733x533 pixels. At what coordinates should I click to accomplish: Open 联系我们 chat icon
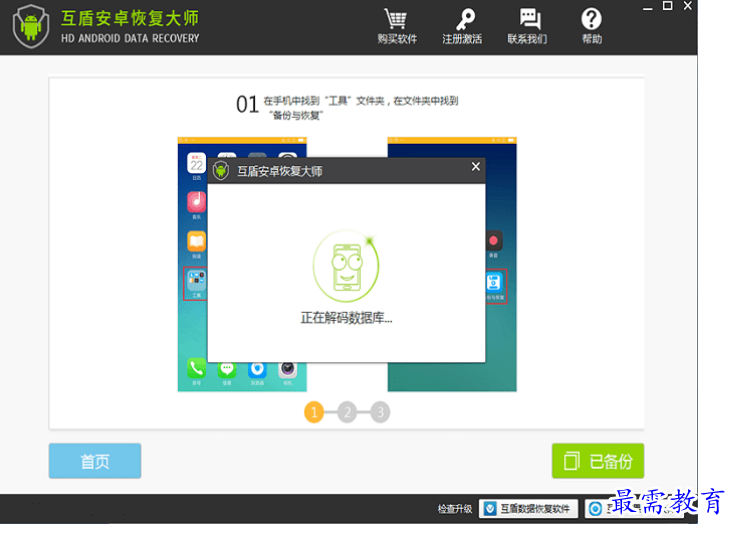[528, 26]
